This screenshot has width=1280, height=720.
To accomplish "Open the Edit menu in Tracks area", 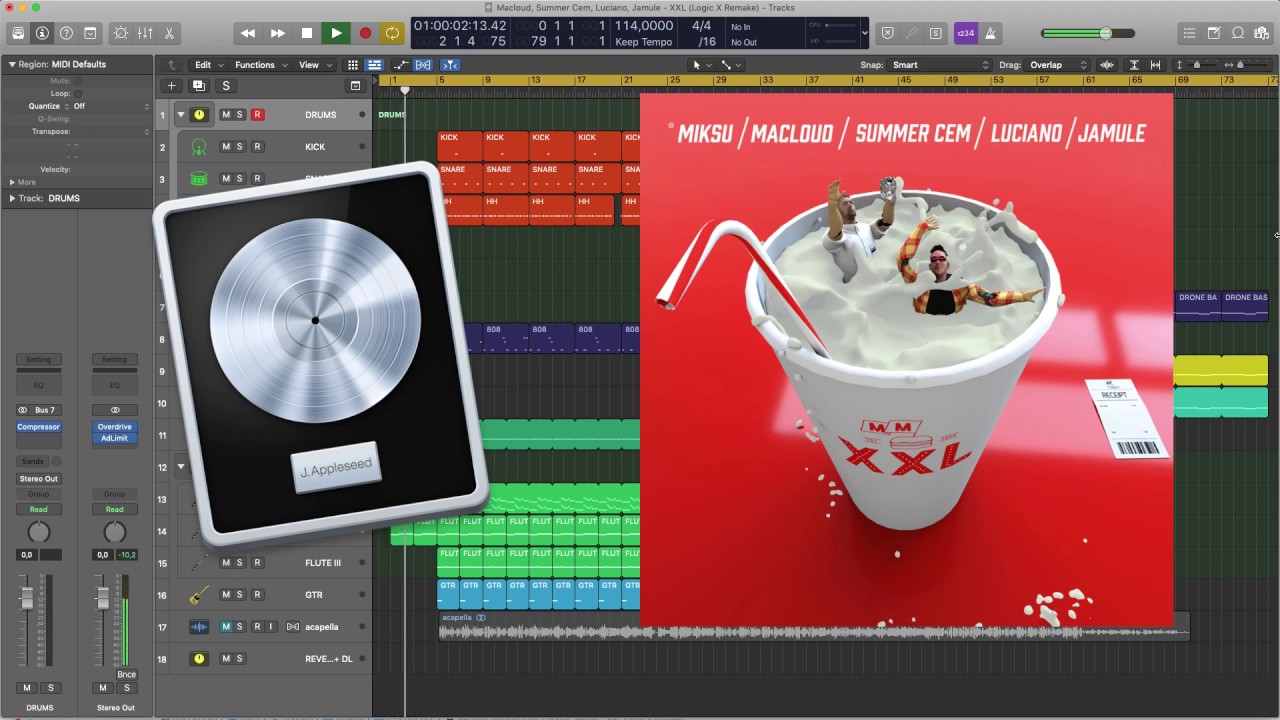I will (208, 65).
